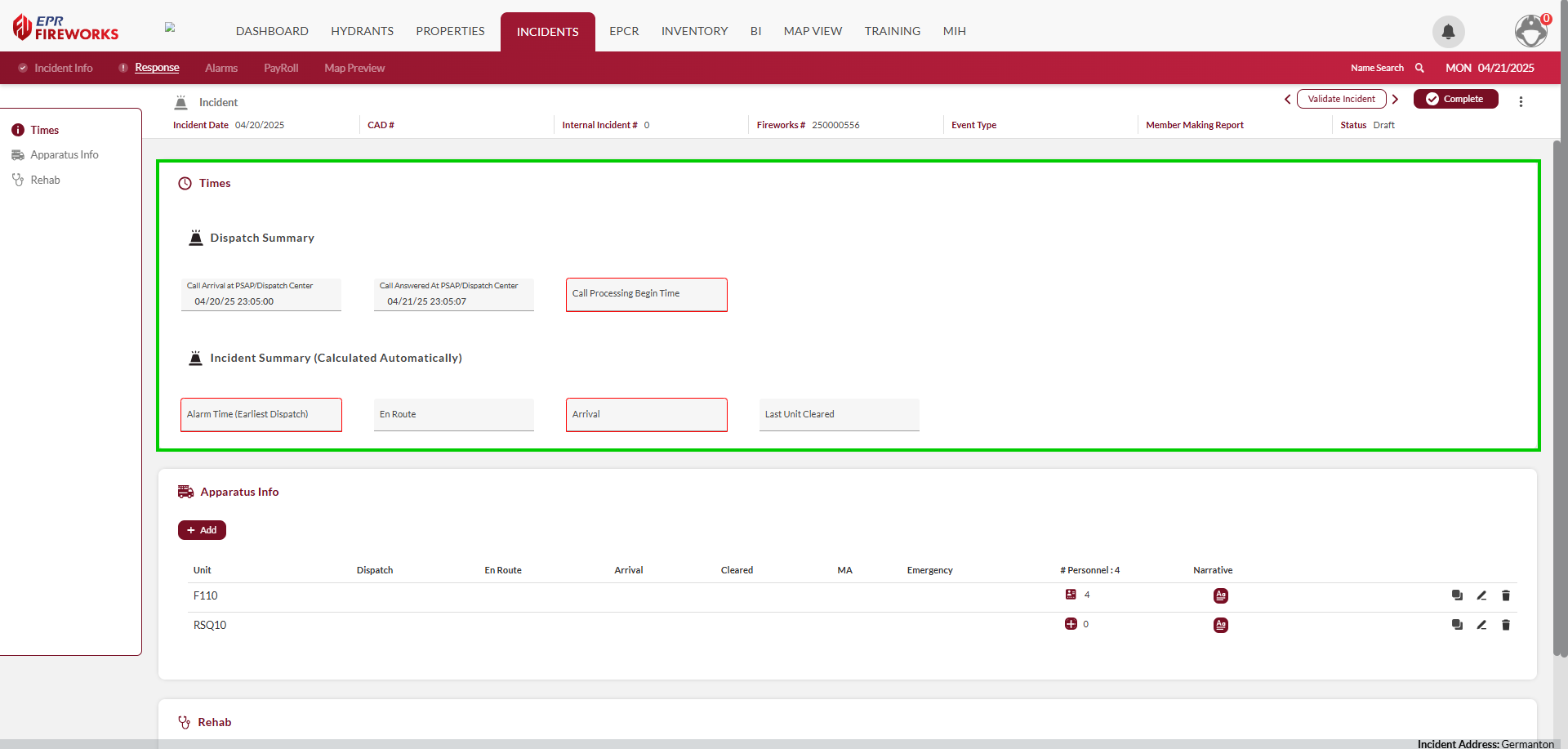Switch to the EPCR tab
Viewport: 1568px width, 749px height.
pos(624,31)
